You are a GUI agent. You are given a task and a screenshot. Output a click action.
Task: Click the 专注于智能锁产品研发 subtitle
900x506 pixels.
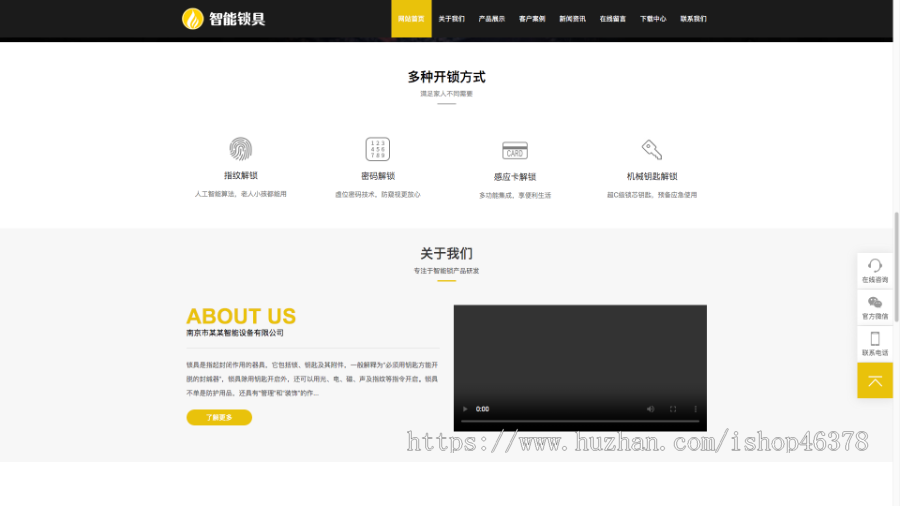pos(447,271)
